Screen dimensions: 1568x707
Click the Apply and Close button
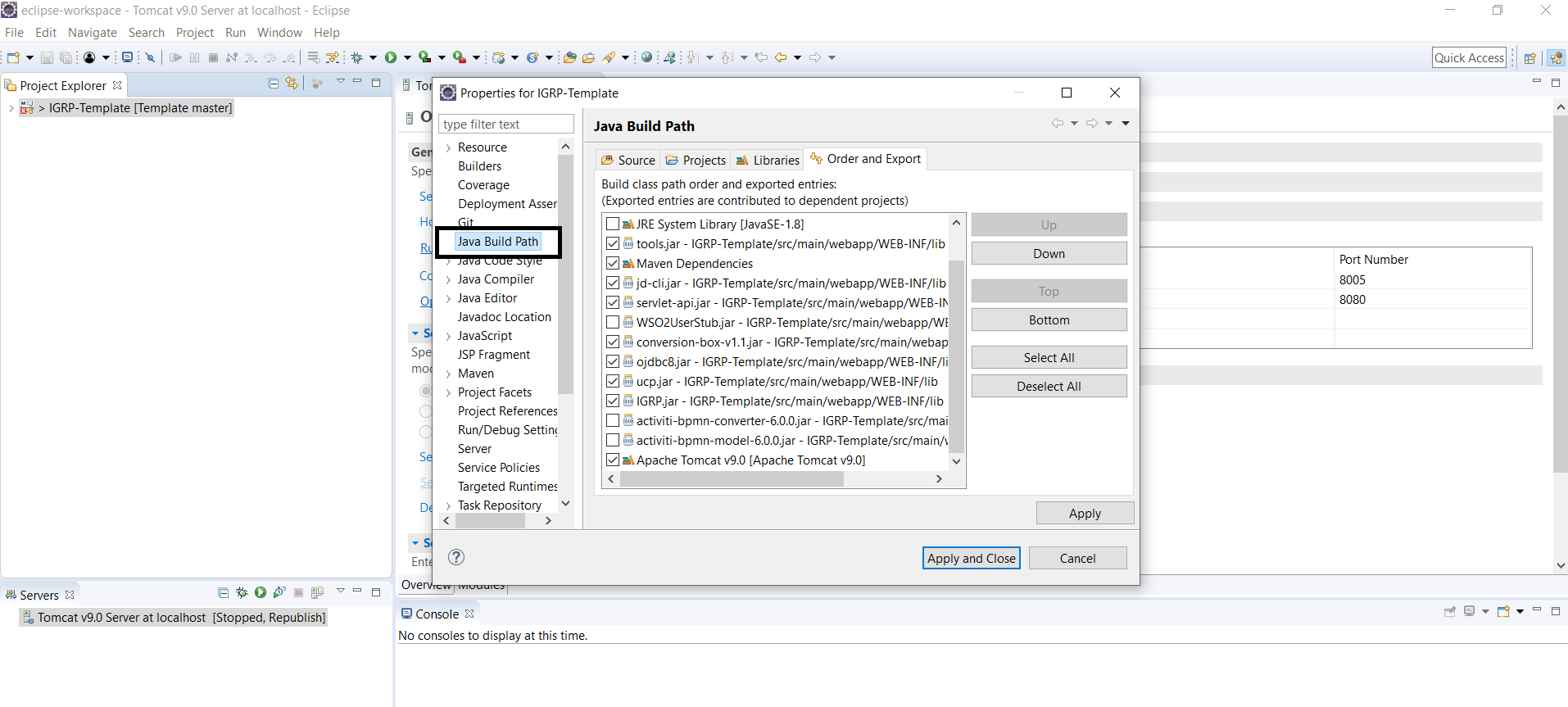pos(971,558)
